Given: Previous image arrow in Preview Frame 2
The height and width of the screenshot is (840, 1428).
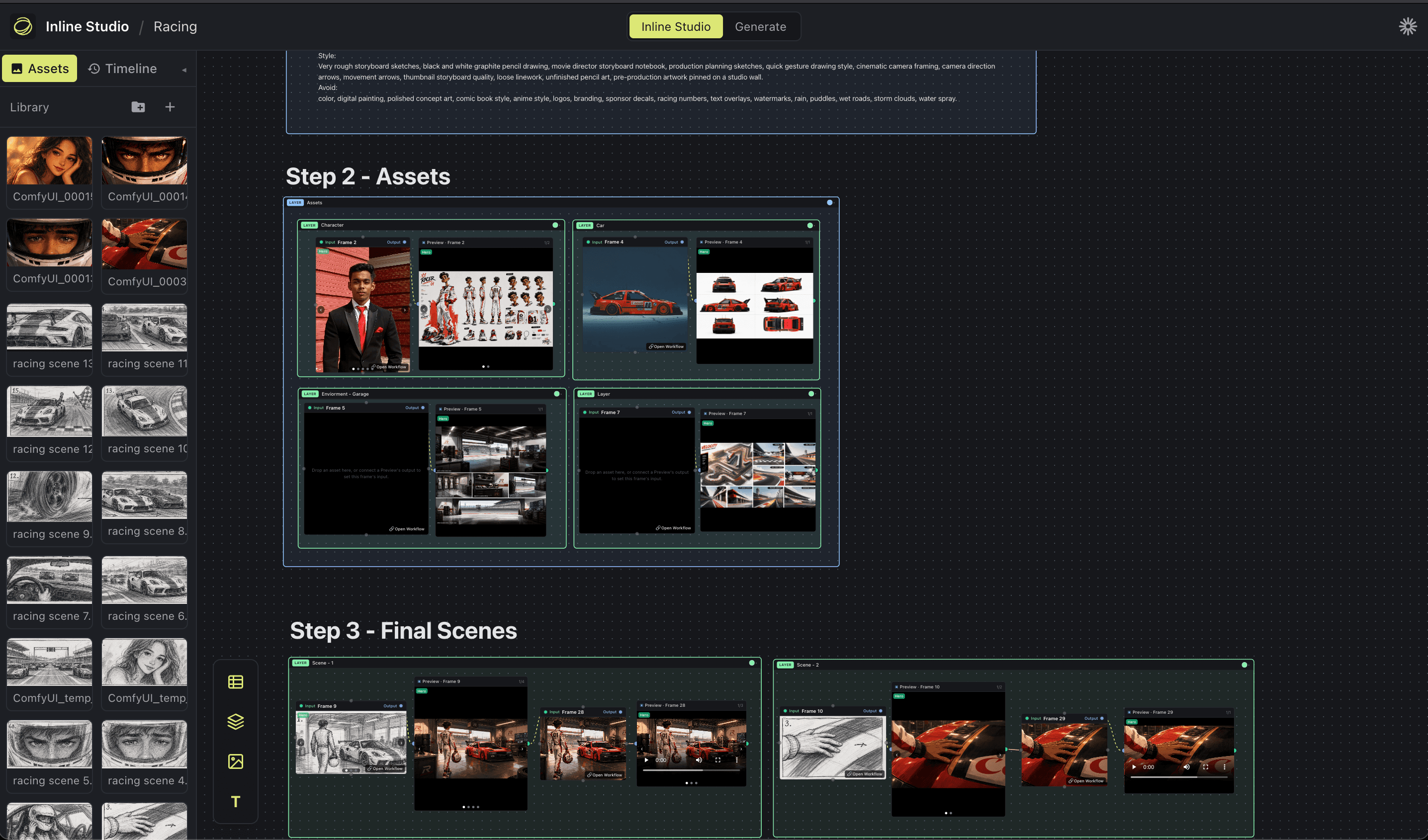Looking at the screenshot, I should [424, 309].
